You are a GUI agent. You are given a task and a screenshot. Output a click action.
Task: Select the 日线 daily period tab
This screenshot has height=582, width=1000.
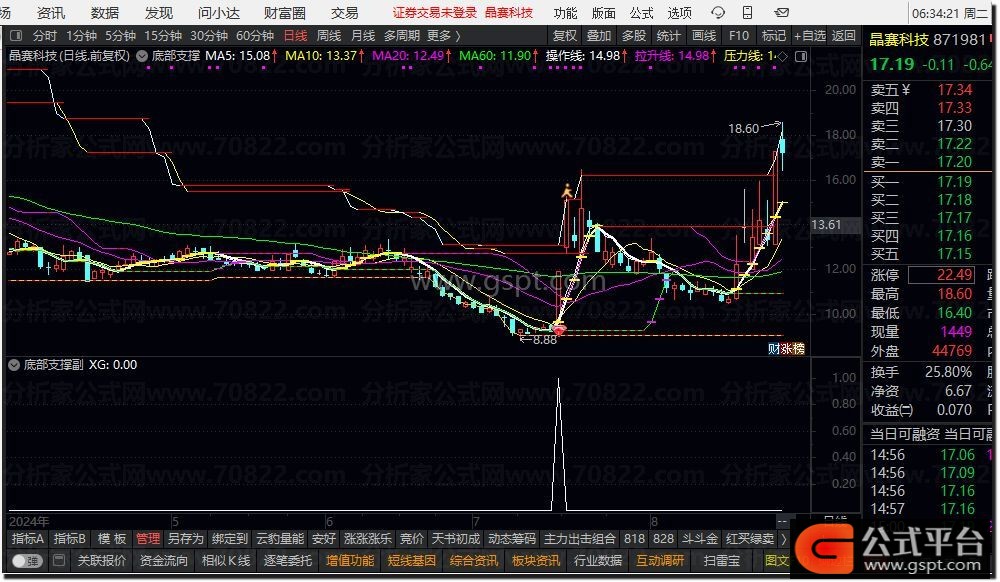tap(295, 36)
